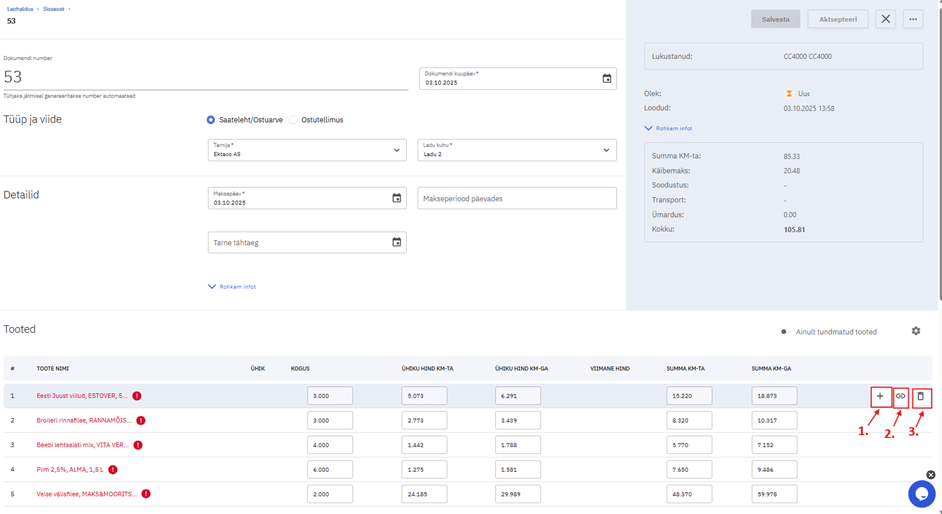This screenshot has height=514, width=942.
Task: Open calendar picker for Maksepäev field
Action: coord(396,198)
